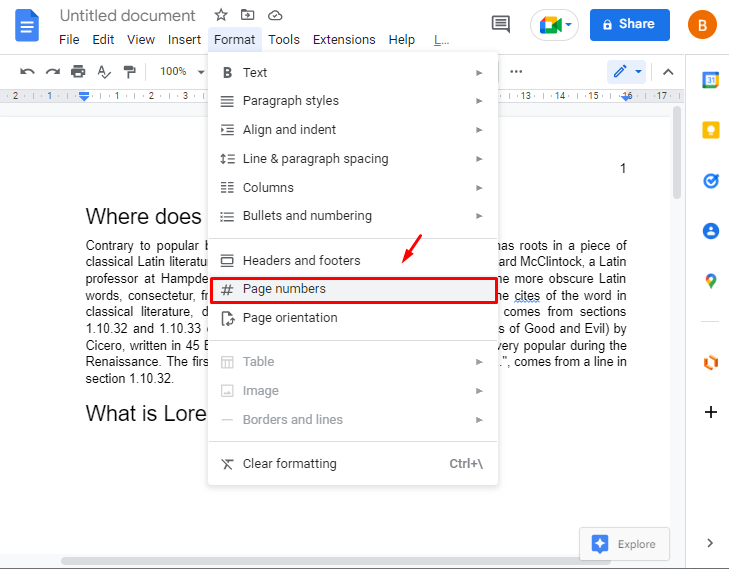Hide the menus with the up chevron

click(668, 72)
